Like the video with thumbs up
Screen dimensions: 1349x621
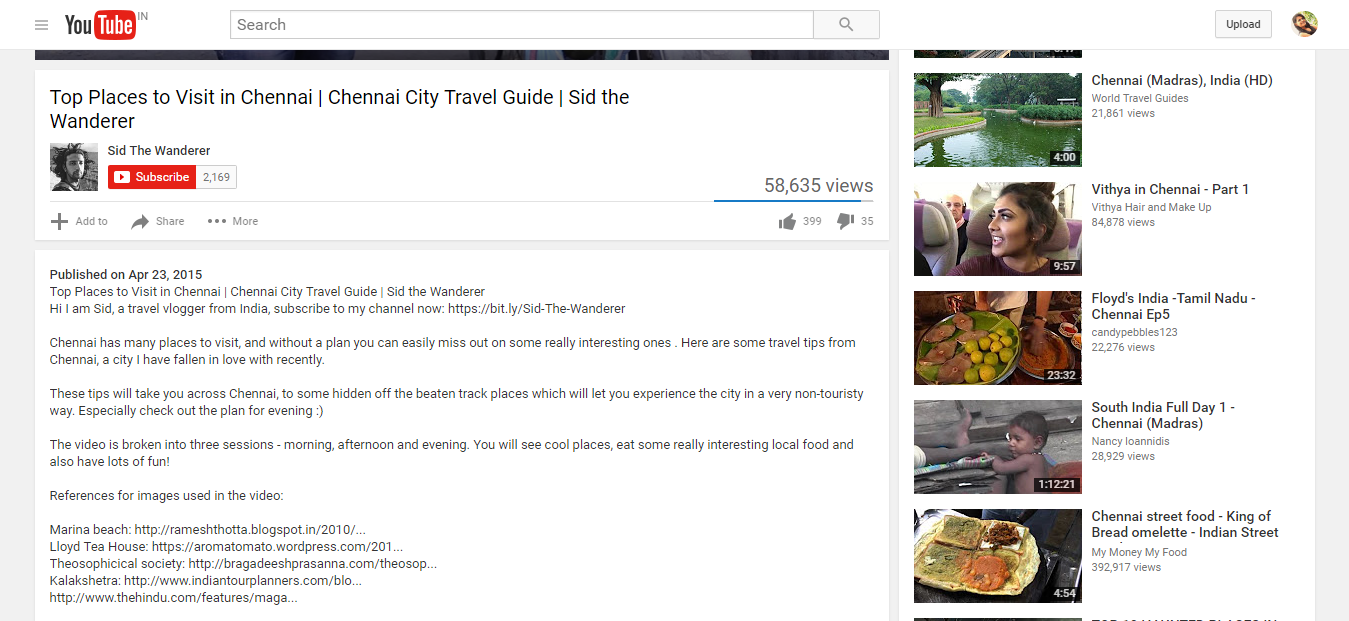tap(788, 221)
